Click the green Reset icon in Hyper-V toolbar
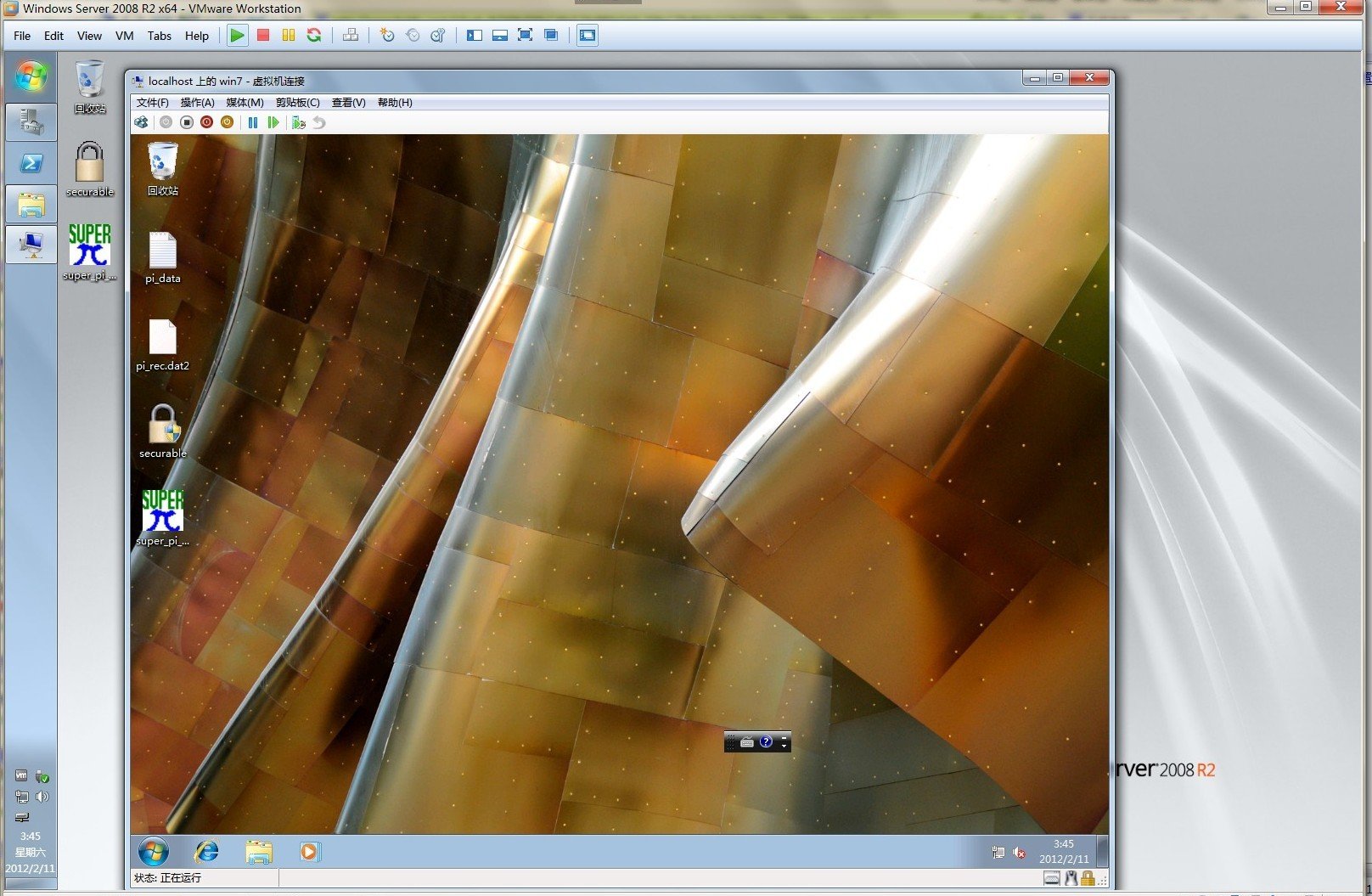Viewport: 1372px width, 896px height. pos(273,122)
